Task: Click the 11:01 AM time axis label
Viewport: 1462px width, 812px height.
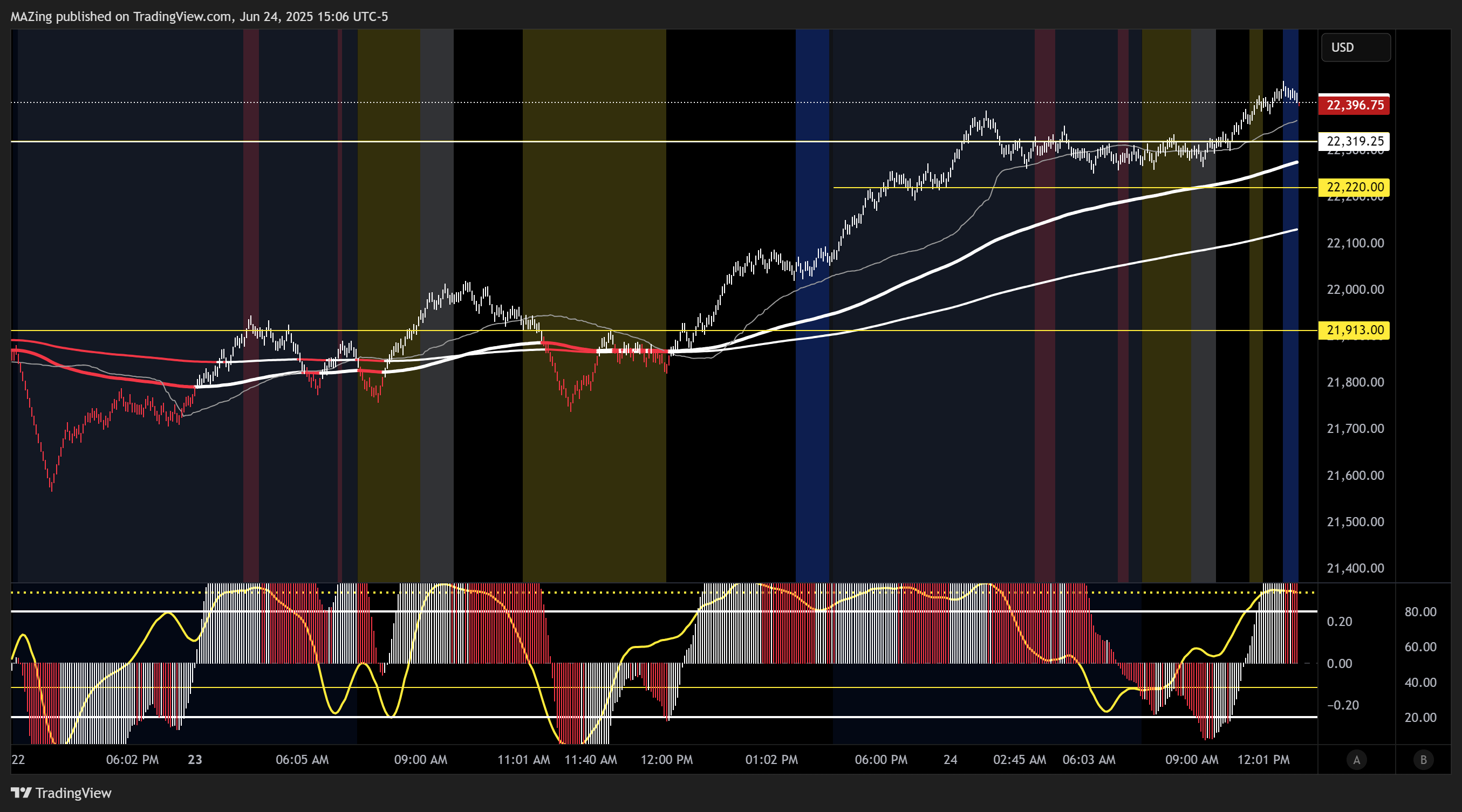Action: [524, 759]
